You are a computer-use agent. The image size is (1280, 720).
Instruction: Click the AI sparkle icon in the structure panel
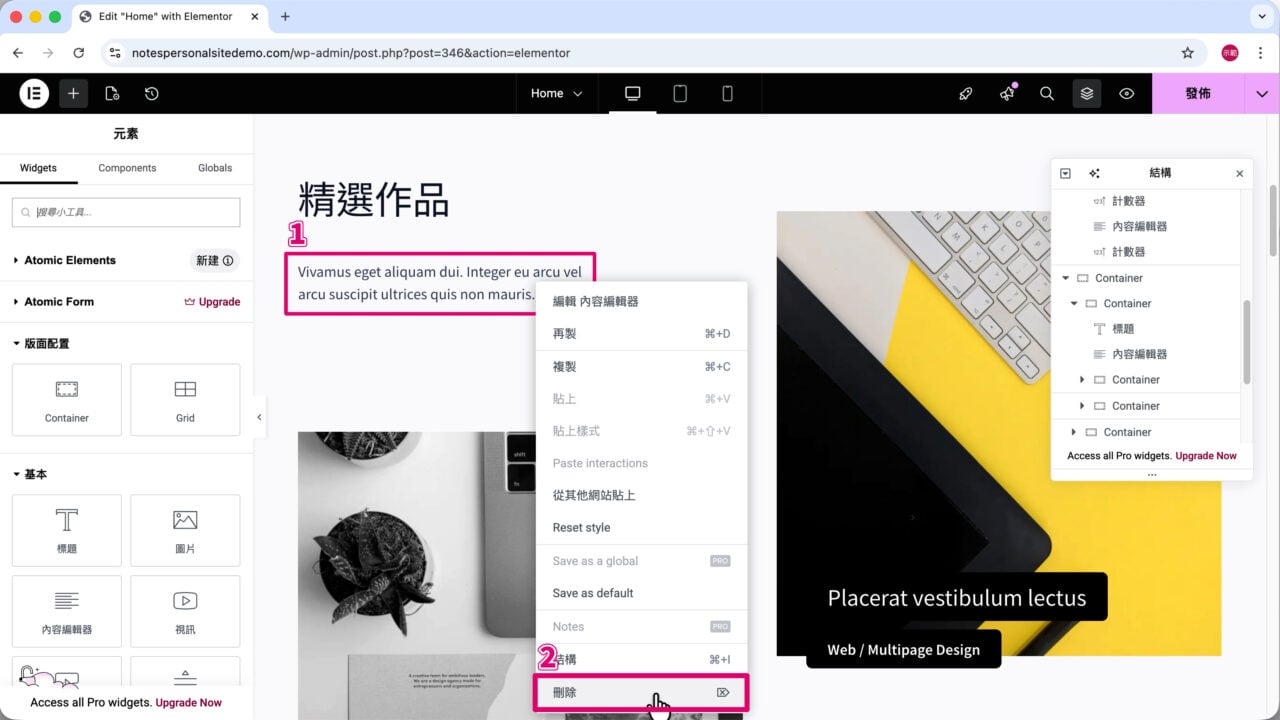tap(1094, 173)
